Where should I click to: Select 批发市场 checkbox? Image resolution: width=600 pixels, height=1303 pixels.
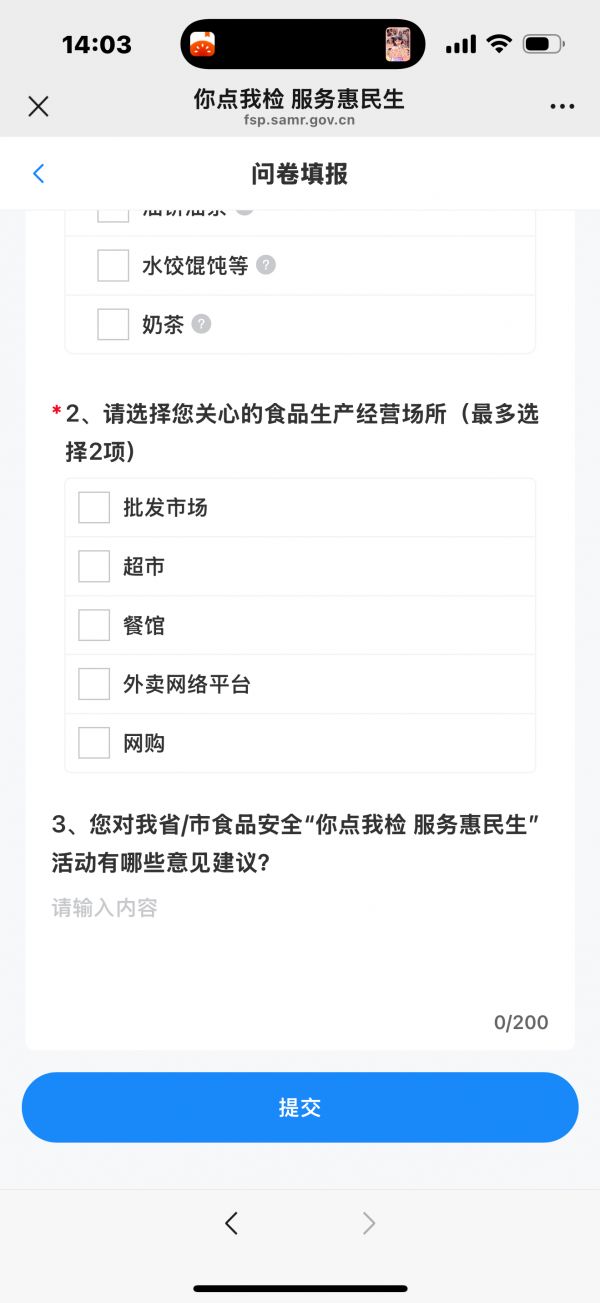coord(94,507)
